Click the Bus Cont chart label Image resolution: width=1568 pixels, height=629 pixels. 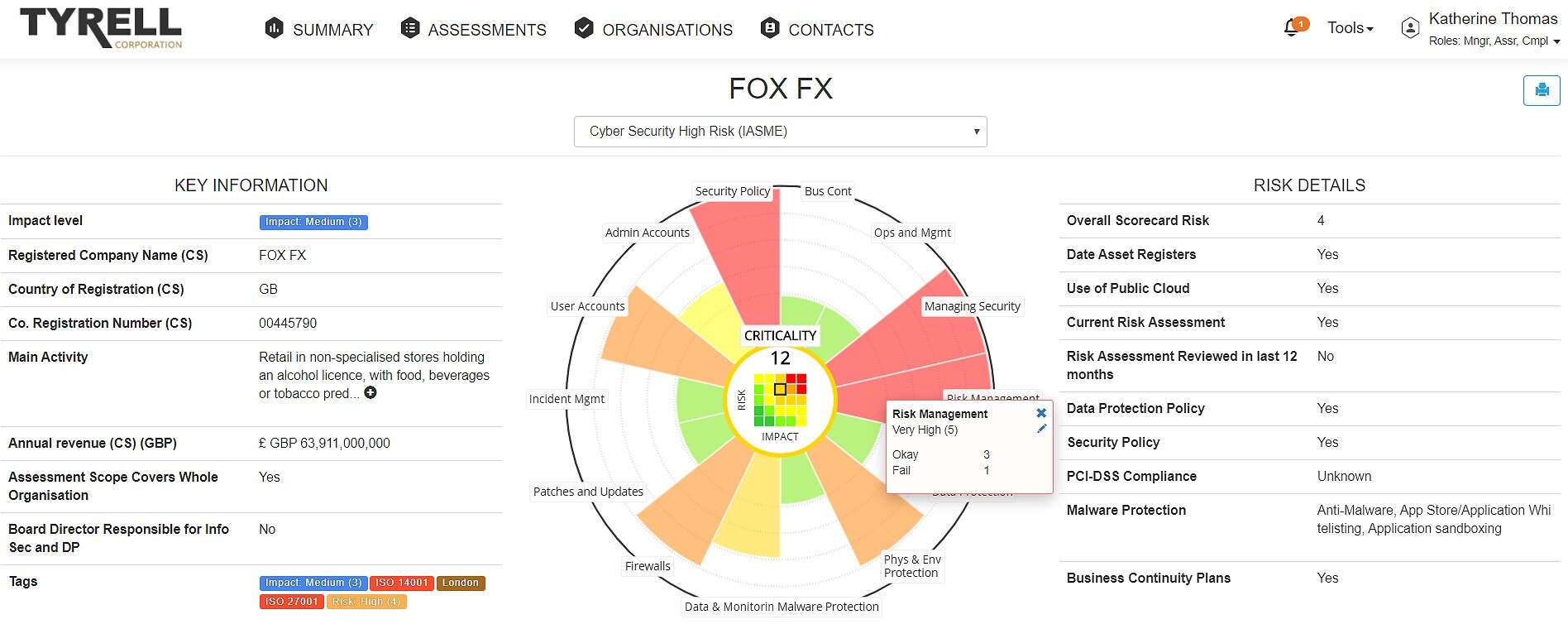click(828, 191)
